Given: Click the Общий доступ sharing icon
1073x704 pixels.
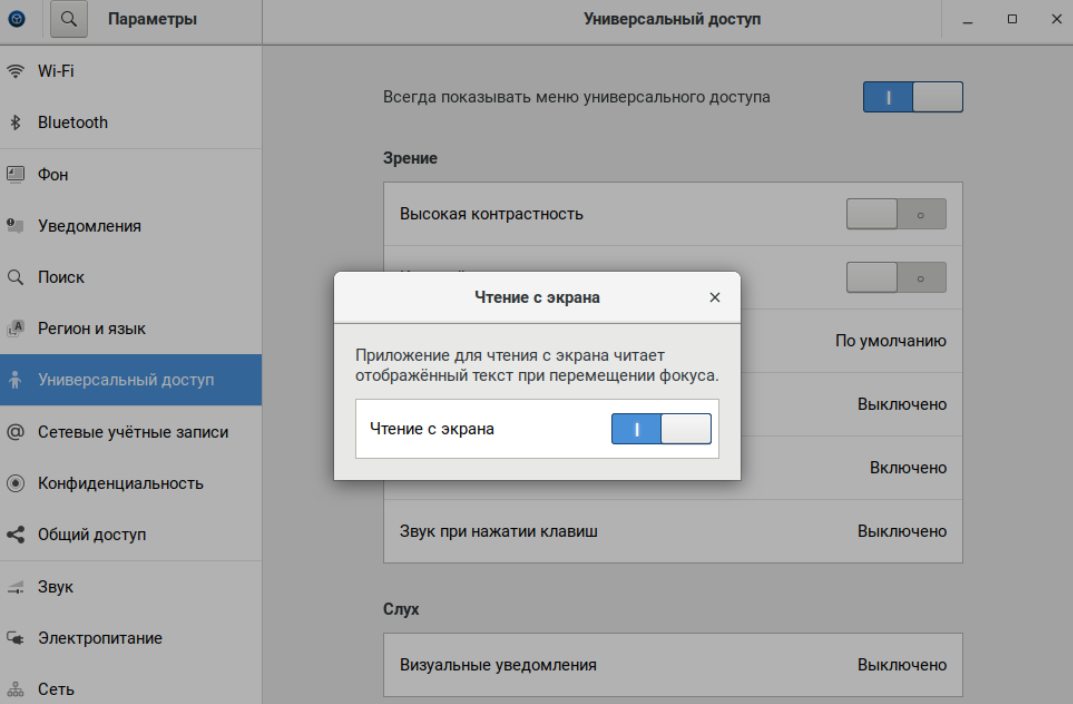Looking at the screenshot, I should pos(15,535).
